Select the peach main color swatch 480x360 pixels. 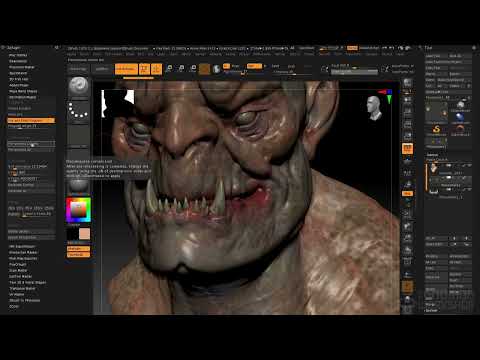tap(84, 234)
